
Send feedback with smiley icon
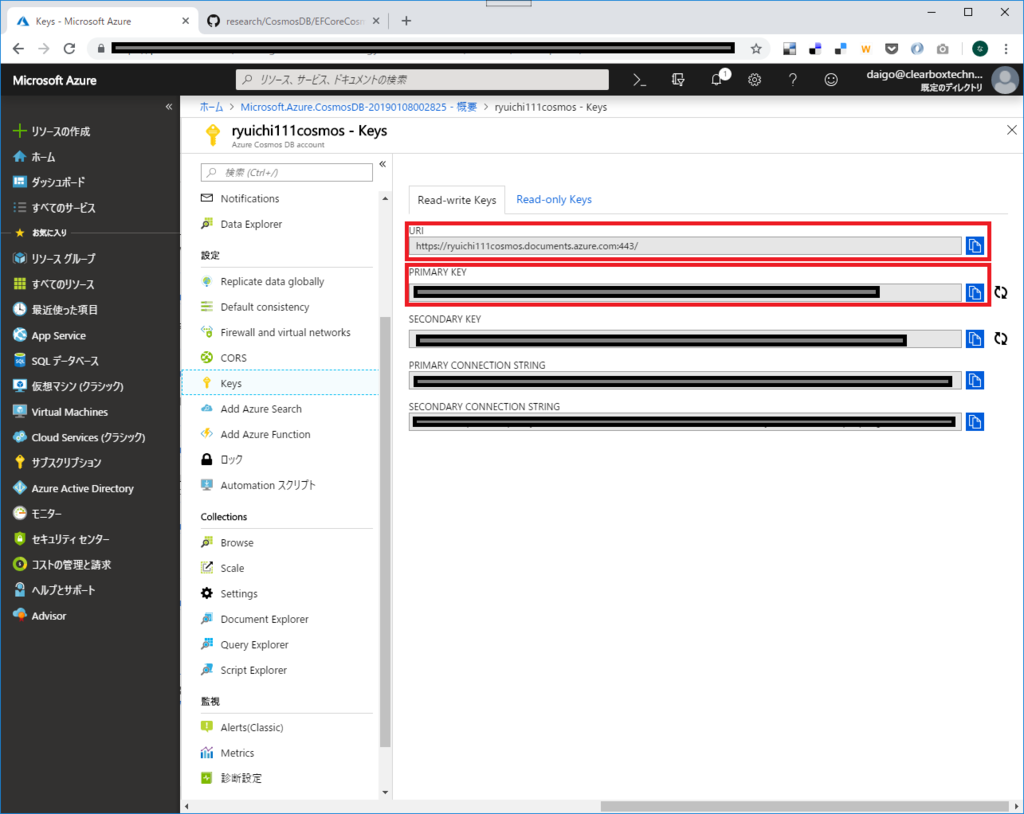coord(831,80)
